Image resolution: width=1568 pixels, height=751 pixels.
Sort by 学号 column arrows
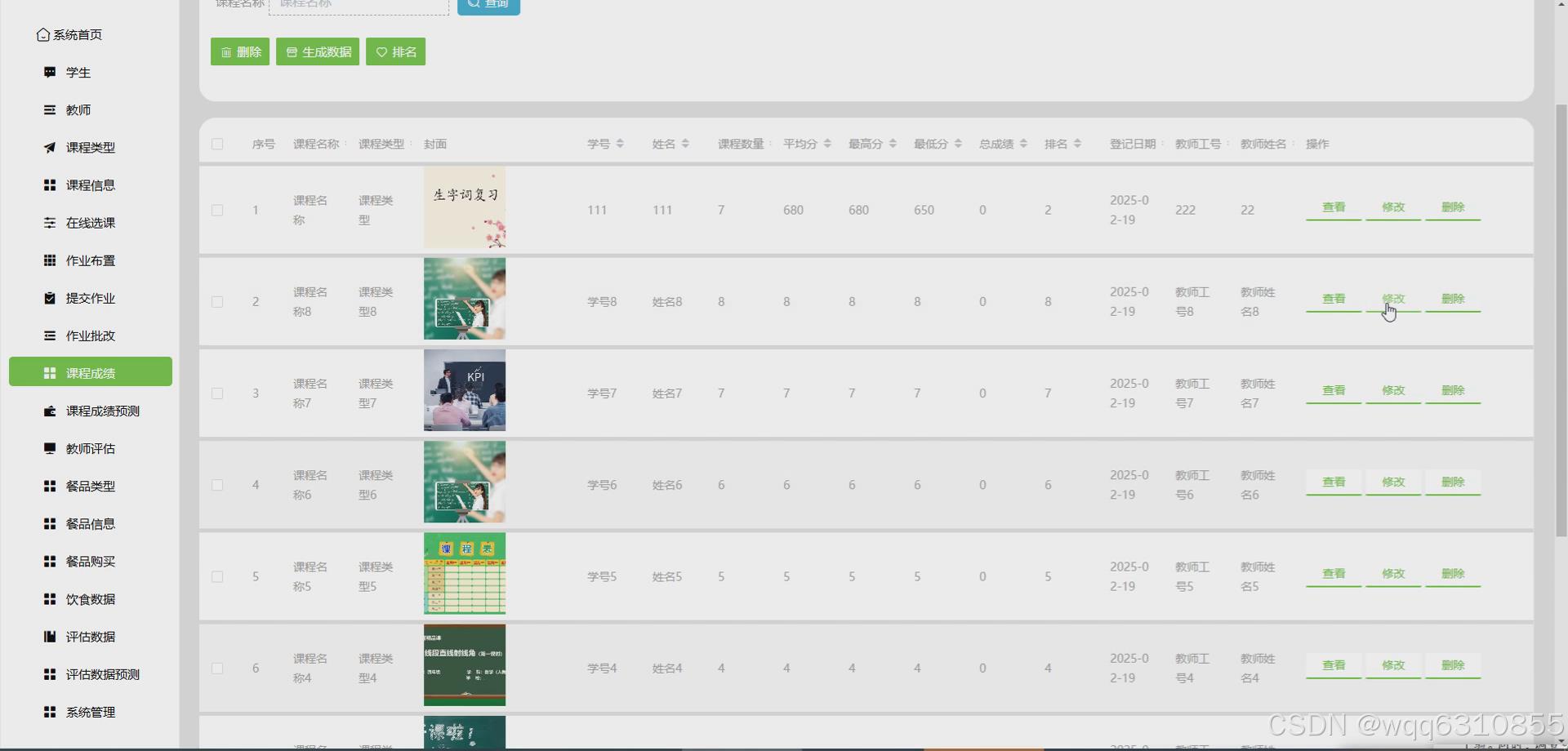pyautogui.click(x=620, y=144)
